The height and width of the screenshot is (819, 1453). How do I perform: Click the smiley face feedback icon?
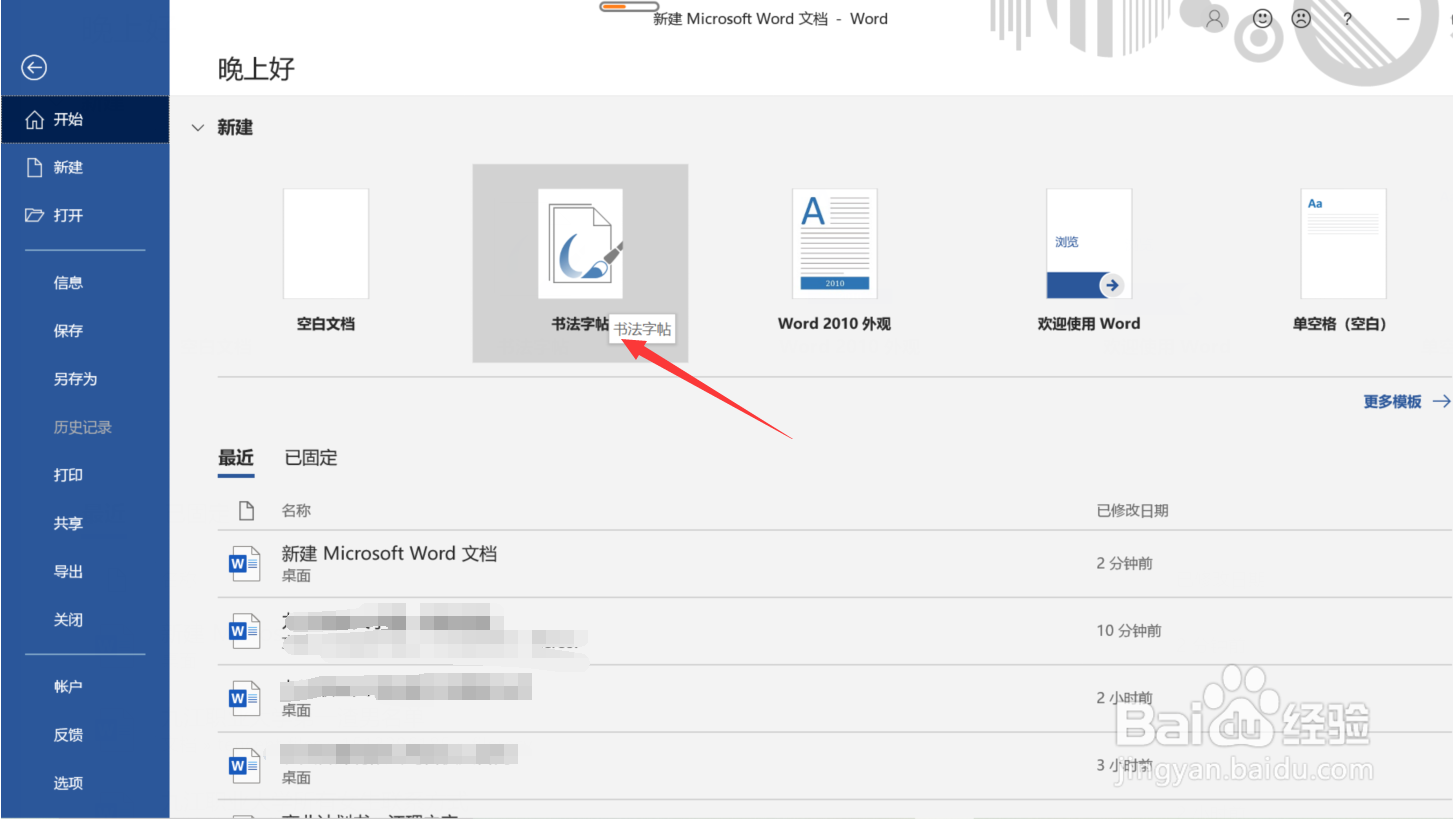coord(1263,19)
